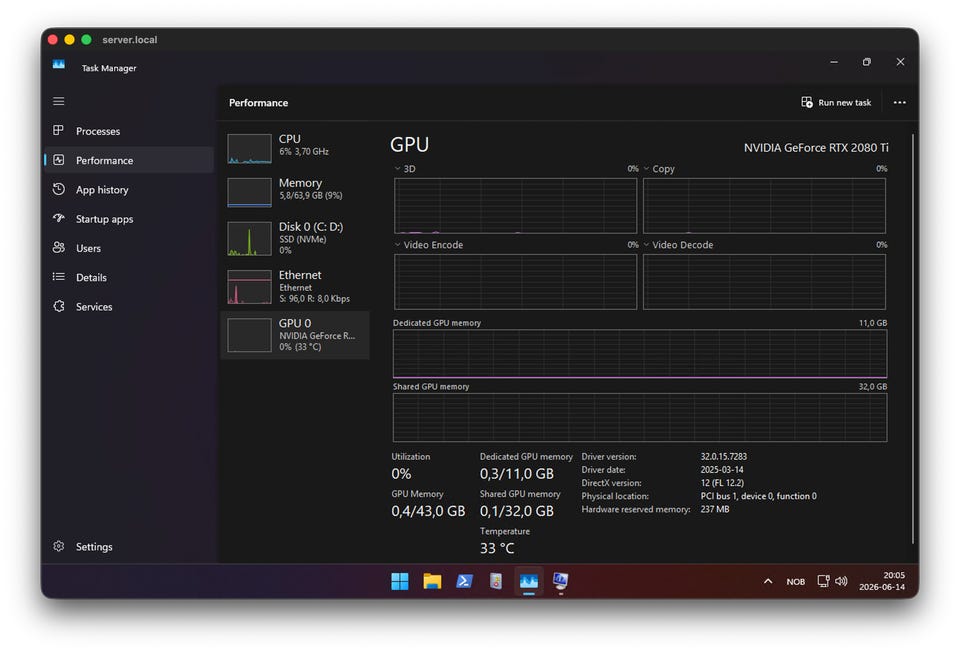Click the Task Manager title bar icon
960x653 pixels.
click(x=59, y=64)
